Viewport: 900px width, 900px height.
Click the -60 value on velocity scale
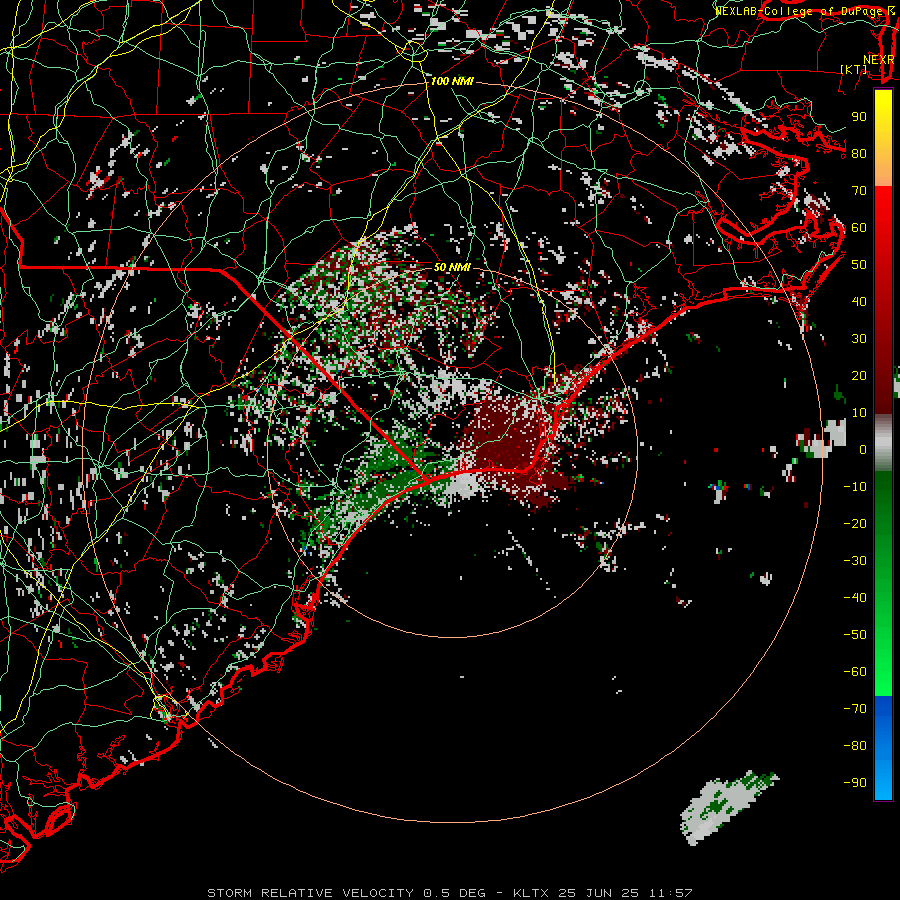[x=855, y=672]
